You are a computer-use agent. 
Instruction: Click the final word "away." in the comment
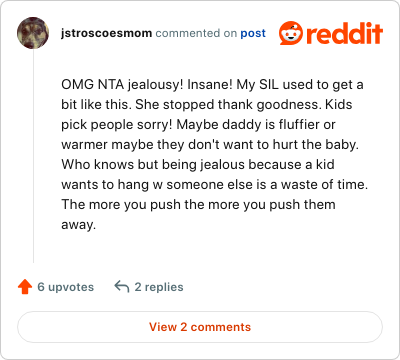[x=79, y=225]
